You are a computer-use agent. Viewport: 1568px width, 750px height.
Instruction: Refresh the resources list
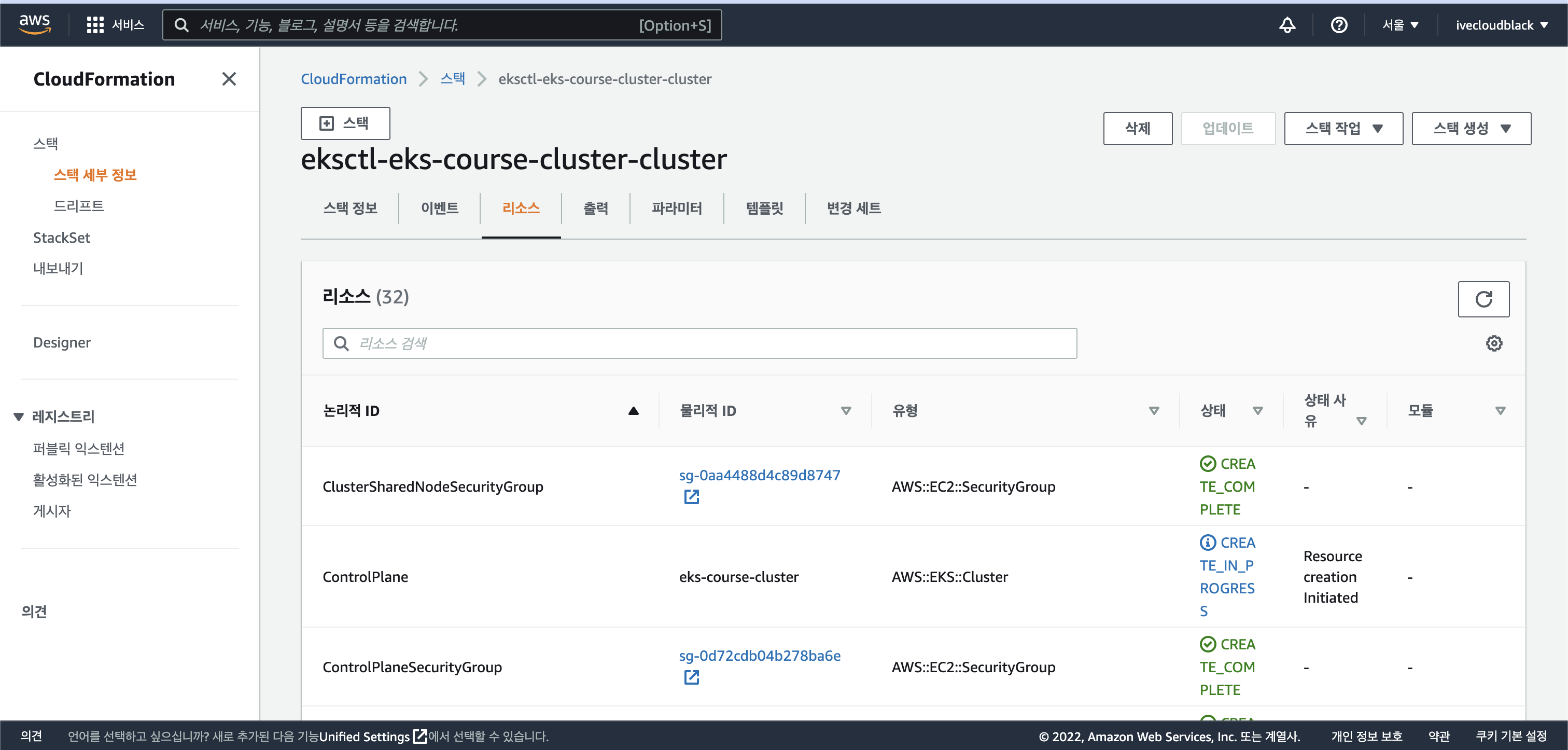(1483, 299)
